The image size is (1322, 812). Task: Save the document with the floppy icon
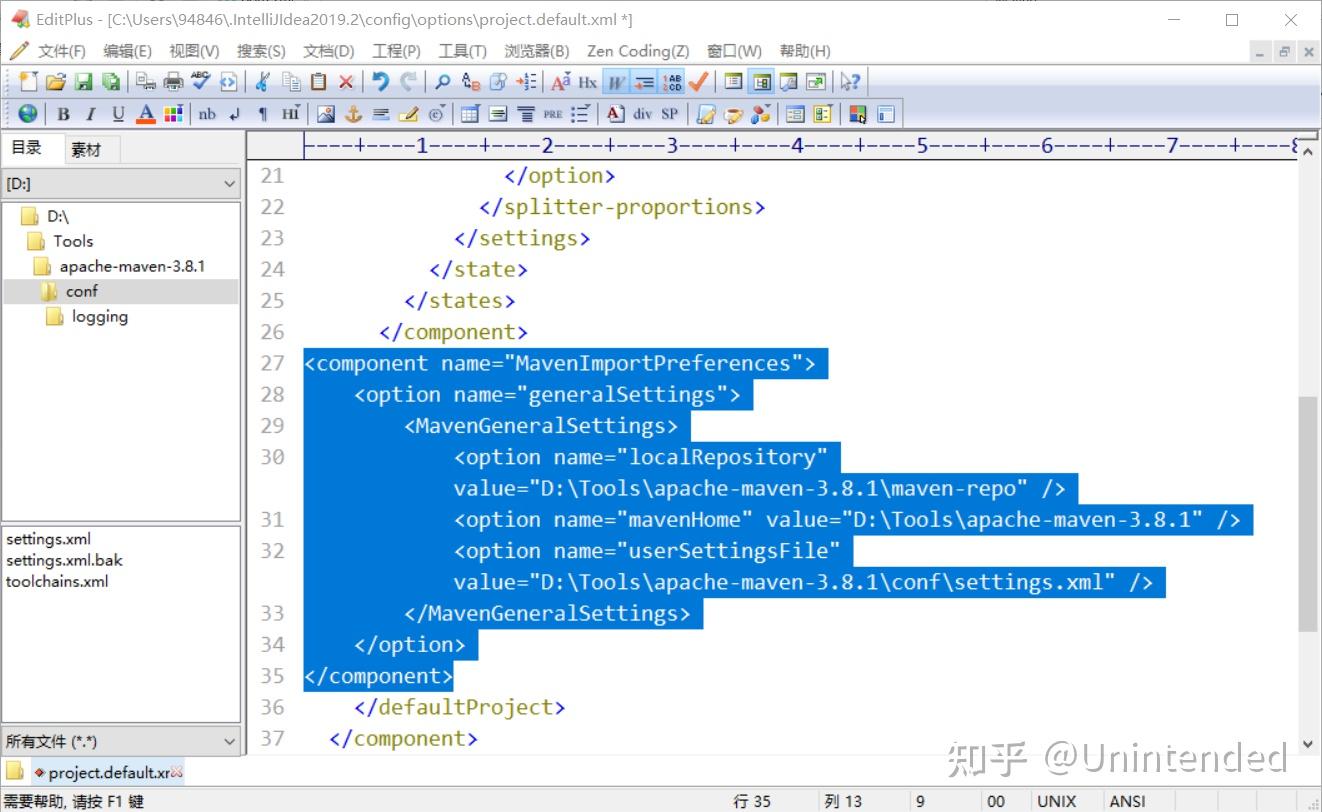coord(84,82)
